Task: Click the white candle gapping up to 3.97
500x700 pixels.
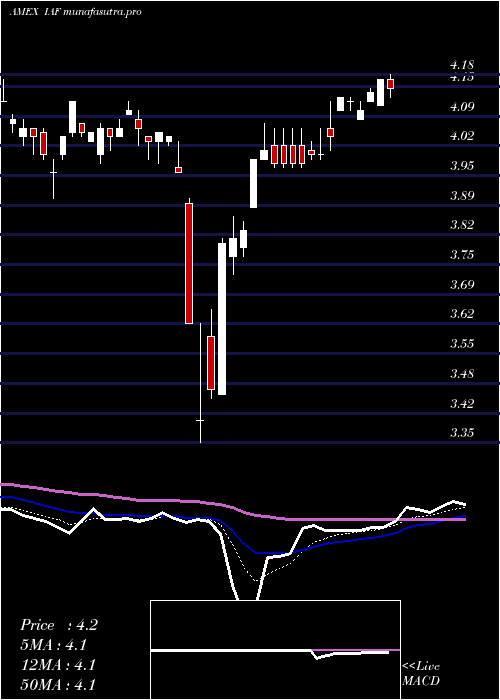Action: tap(254, 183)
